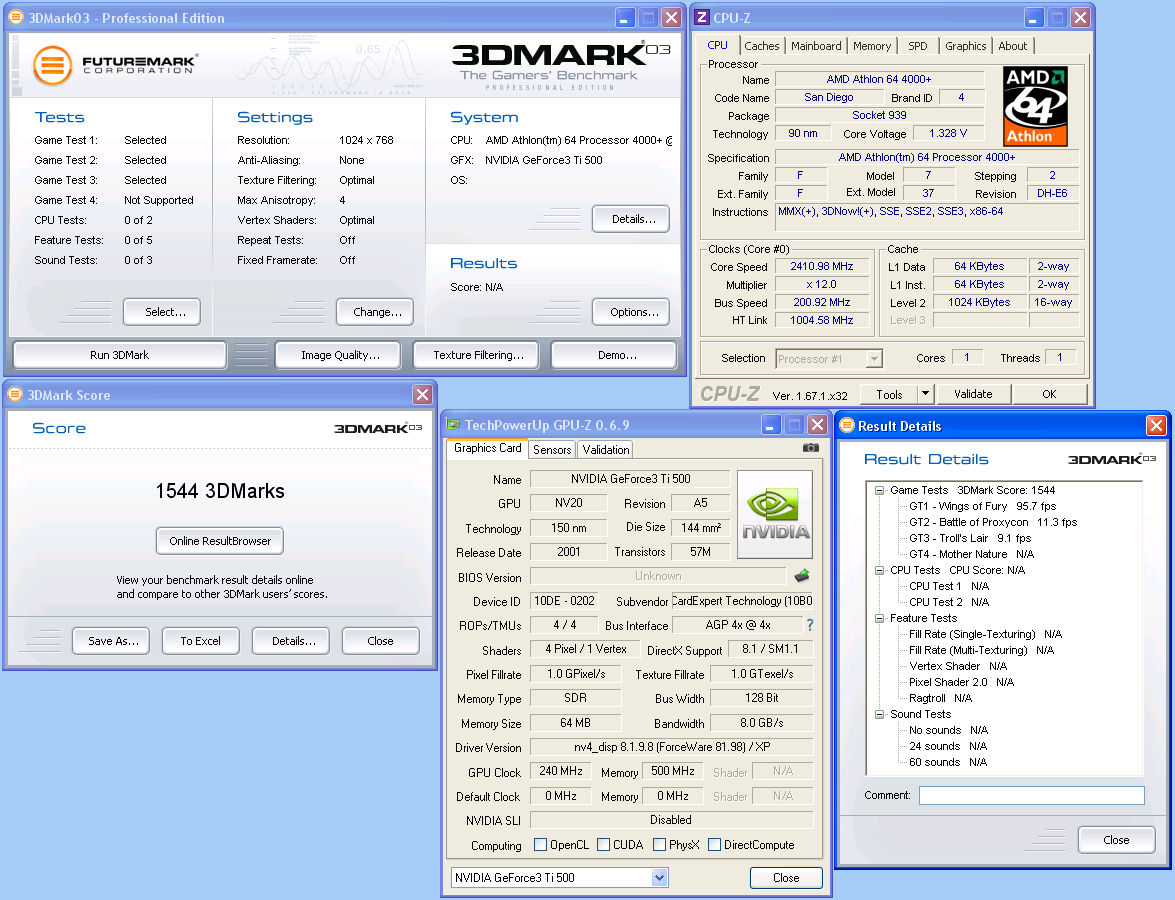Open Image Quality settings in 3DMark03
1175x900 pixels.
tap(340, 355)
